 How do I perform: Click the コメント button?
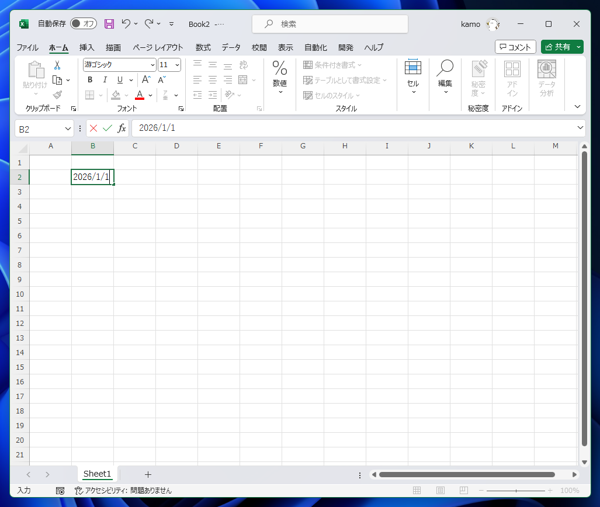(x=515, y=47)
